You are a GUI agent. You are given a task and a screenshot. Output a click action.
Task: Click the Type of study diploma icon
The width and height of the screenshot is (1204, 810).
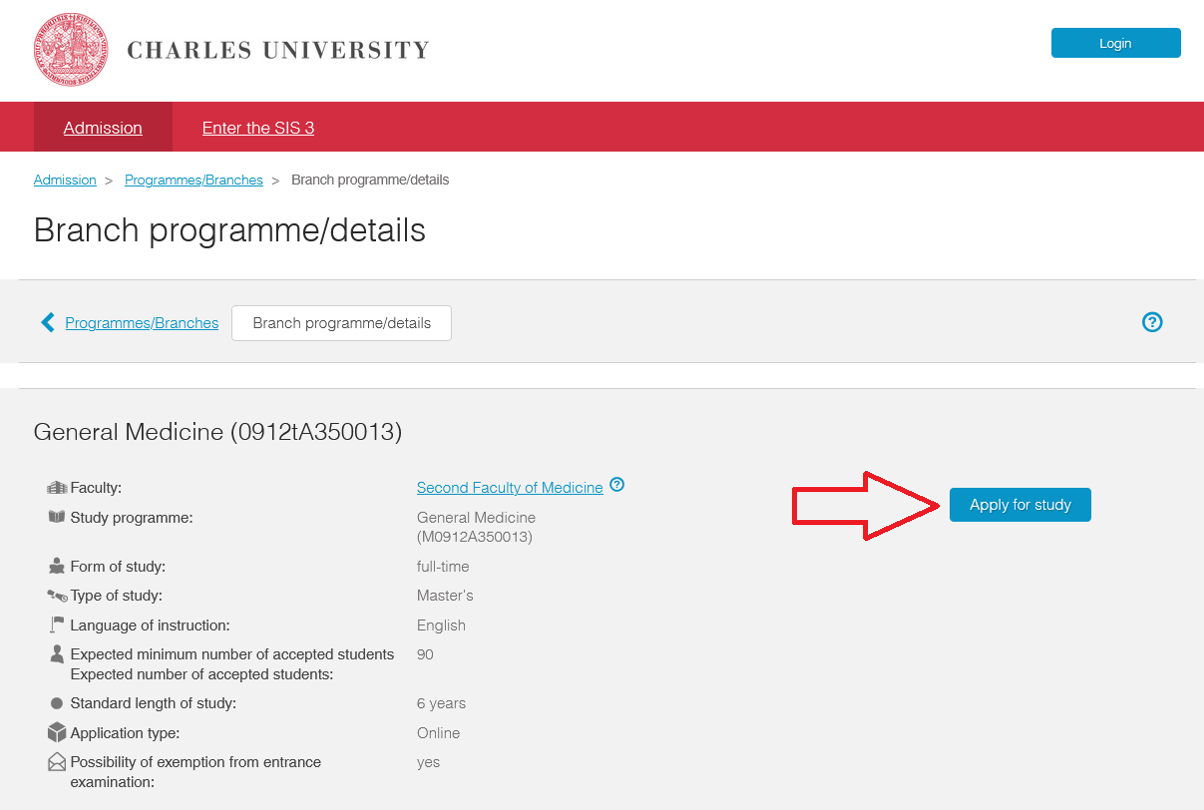[x=57, y=596]
